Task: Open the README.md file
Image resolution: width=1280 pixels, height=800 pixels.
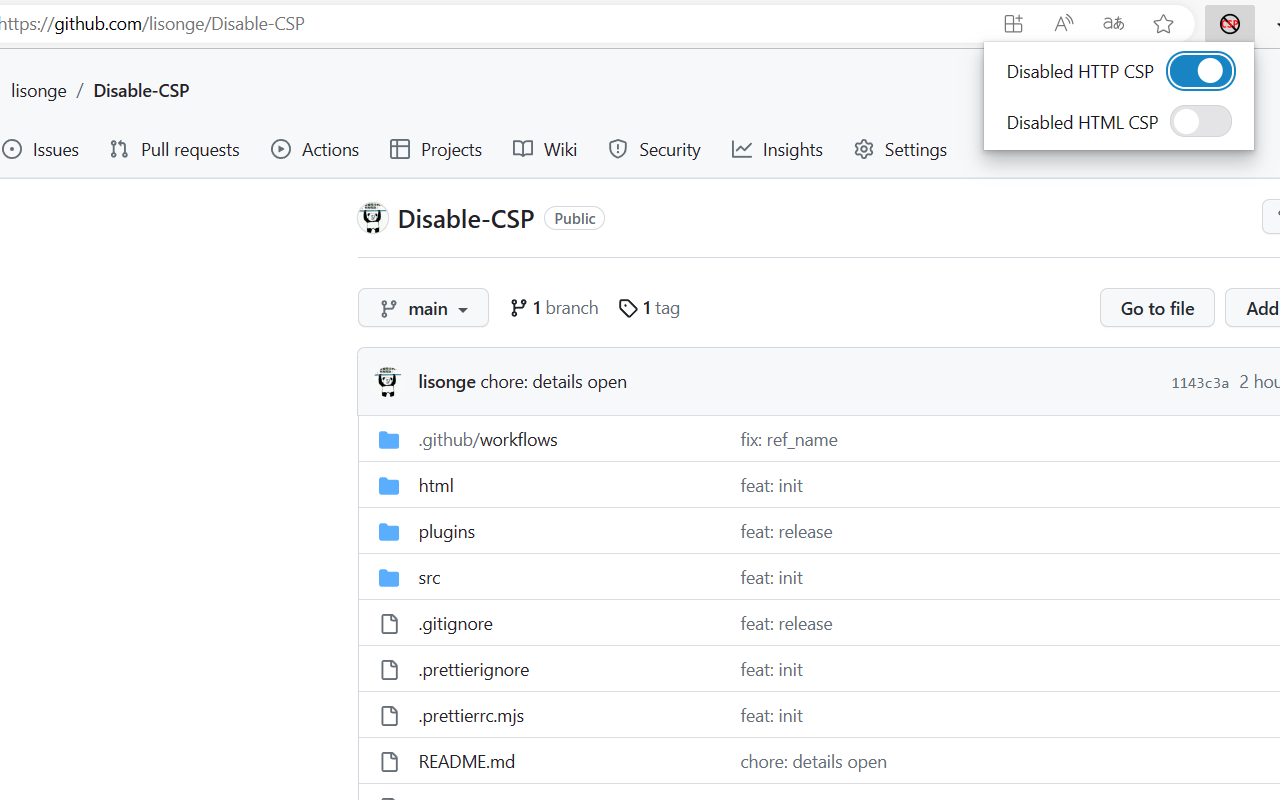Action: (x=467, y=761)
